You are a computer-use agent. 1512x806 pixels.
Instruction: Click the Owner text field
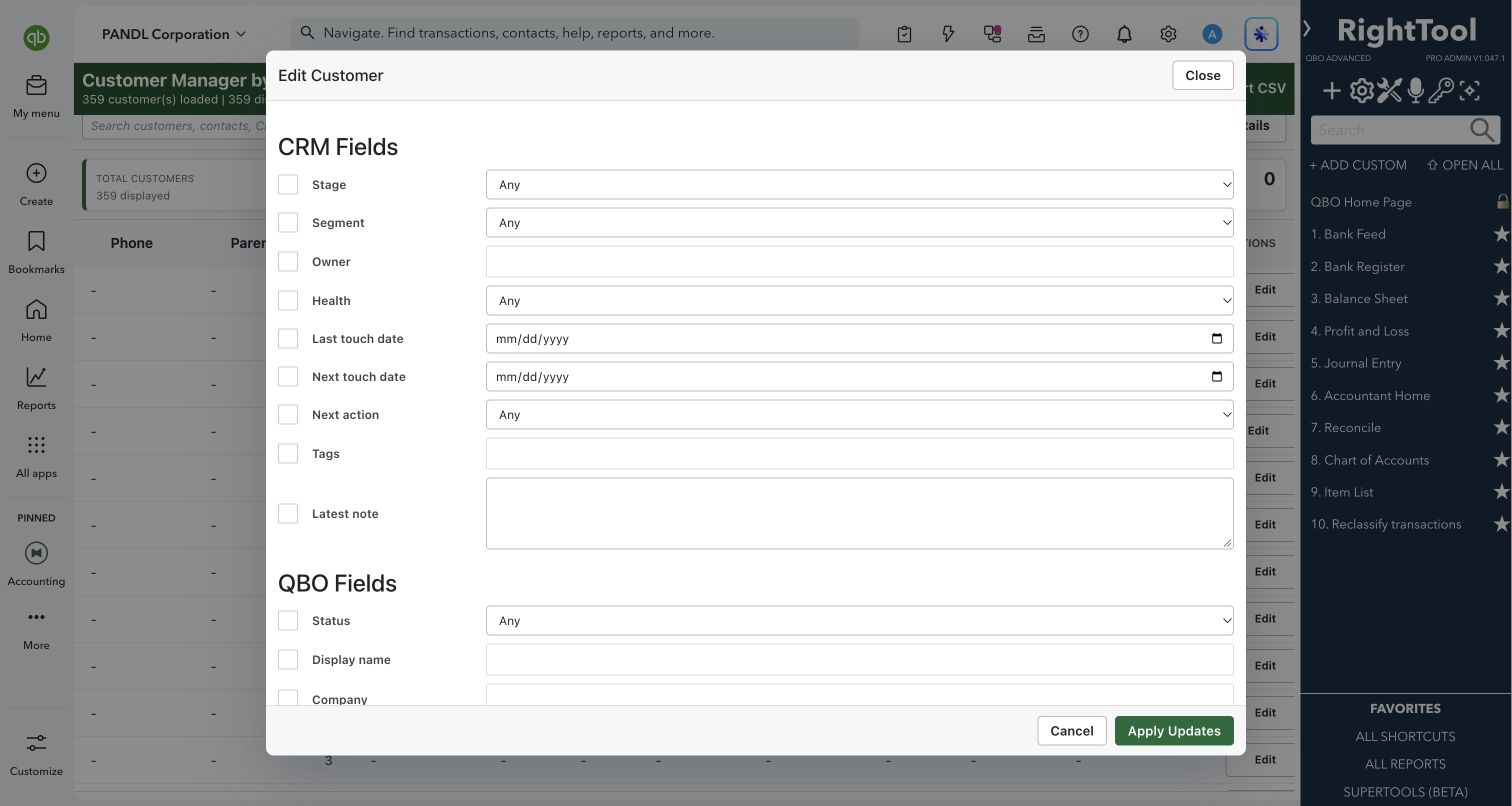tap(859, 262)
